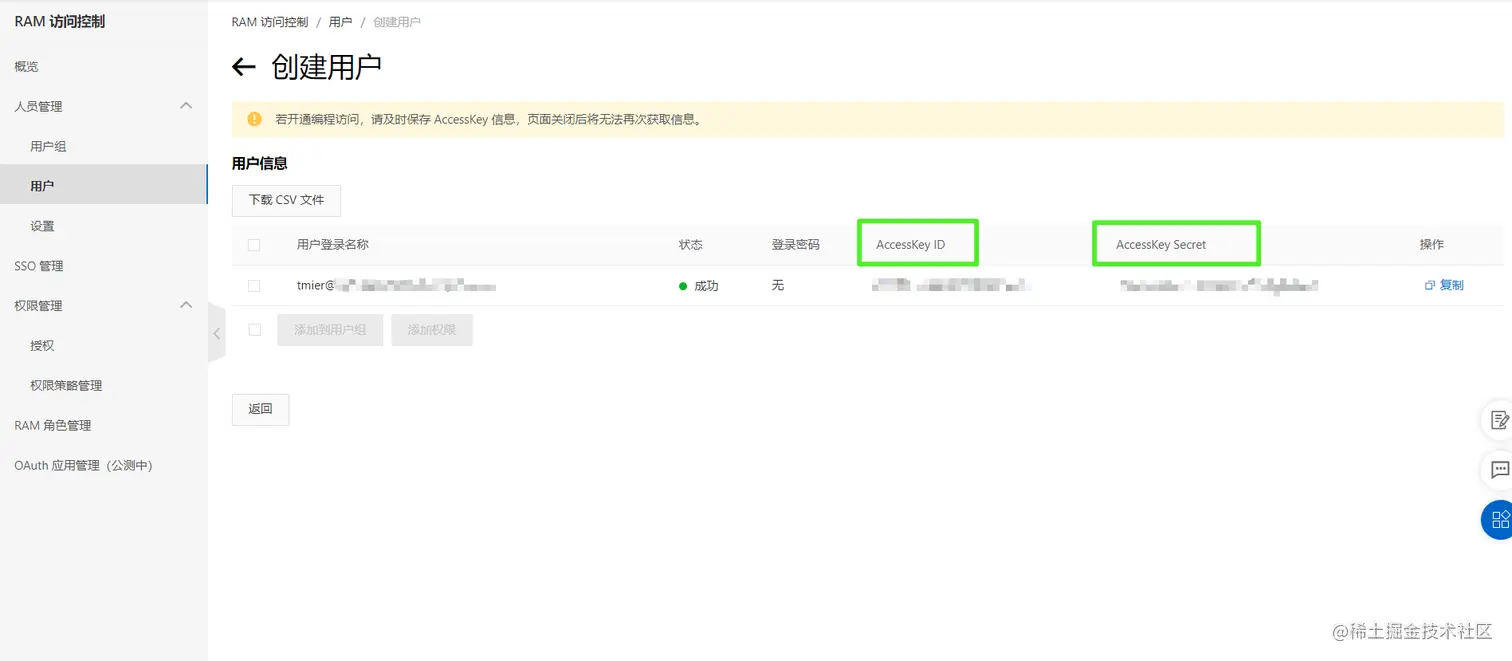
Task: Click the 添加到用户组 button
Action: click(330, 330)
